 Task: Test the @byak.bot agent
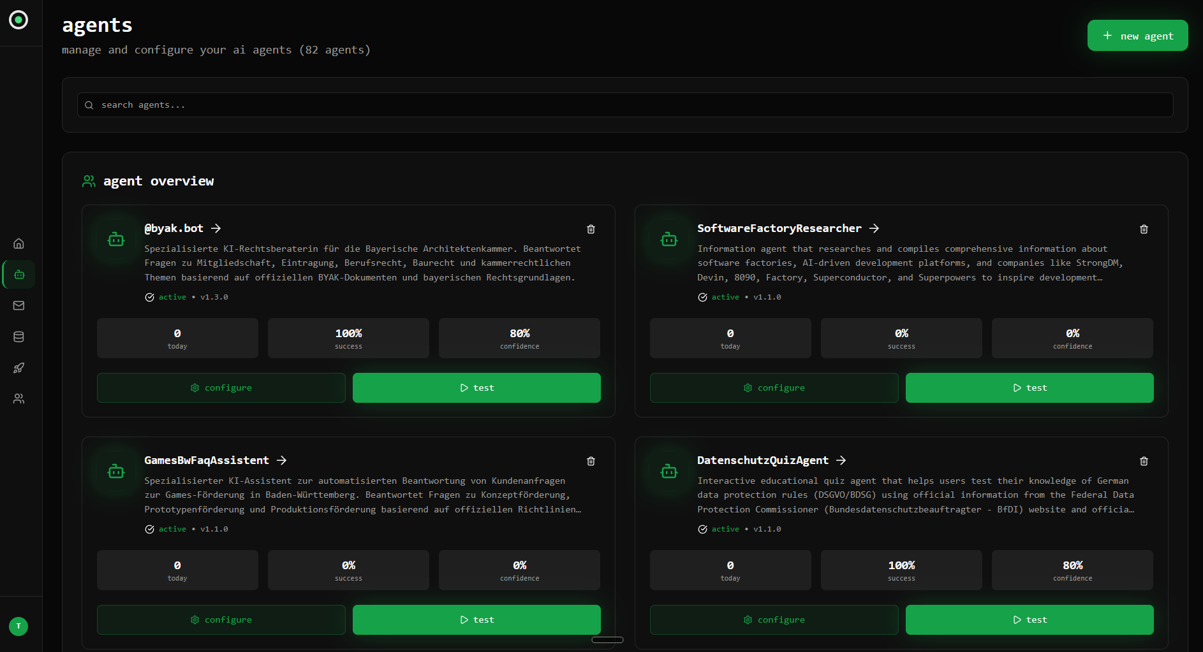[x=477, y=388]
